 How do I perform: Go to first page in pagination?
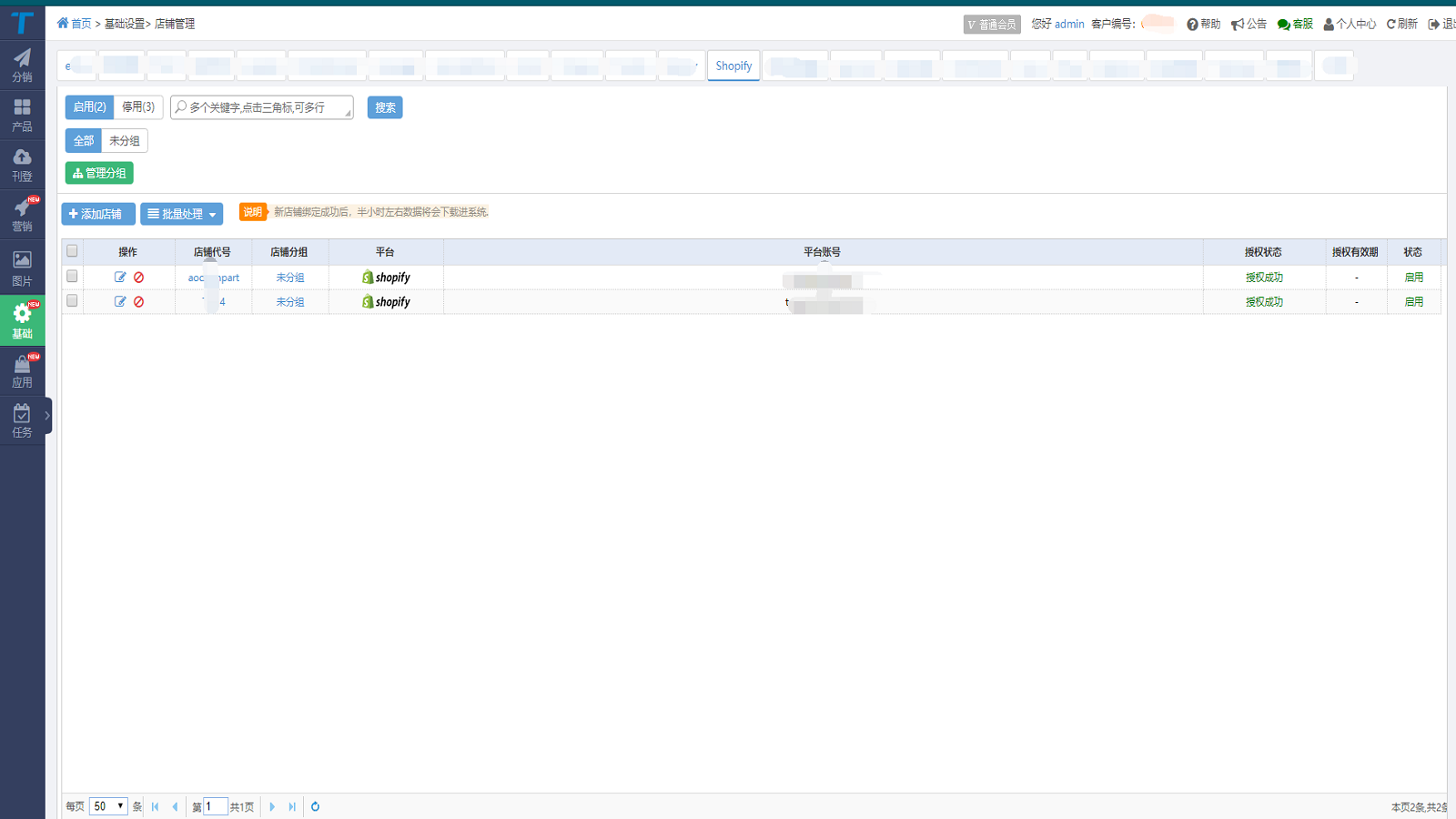pyautogui.click(x=155, y=806)
